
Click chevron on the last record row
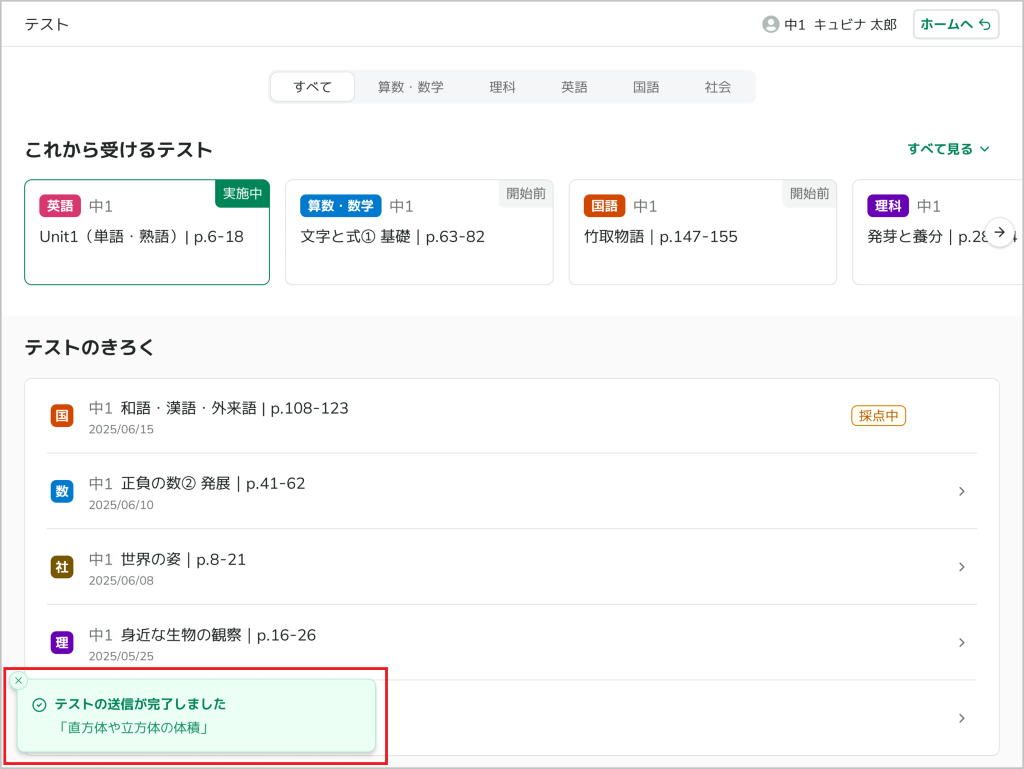click(961, 718)
